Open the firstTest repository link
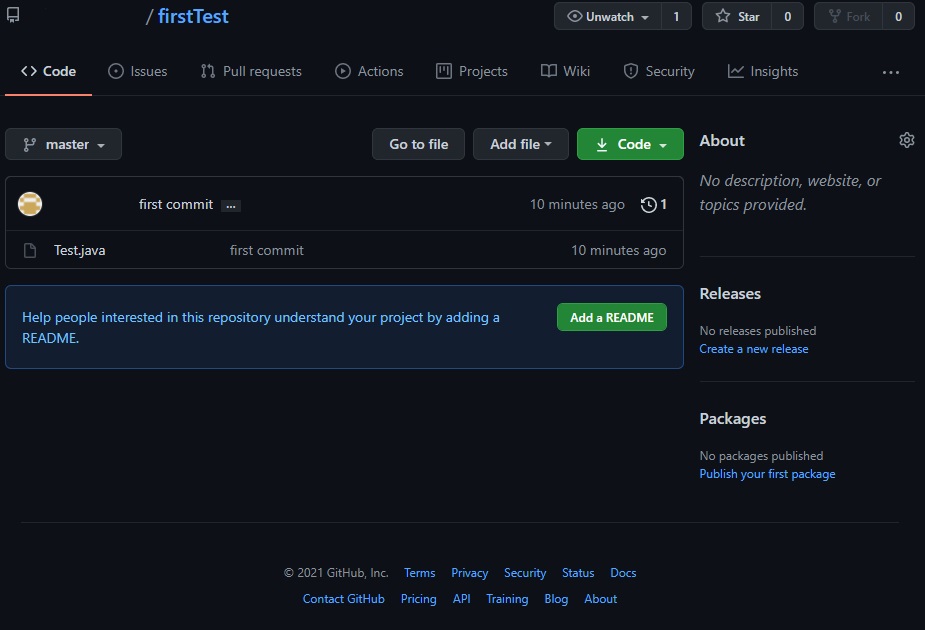925x630 pixels. click(193, 17)
